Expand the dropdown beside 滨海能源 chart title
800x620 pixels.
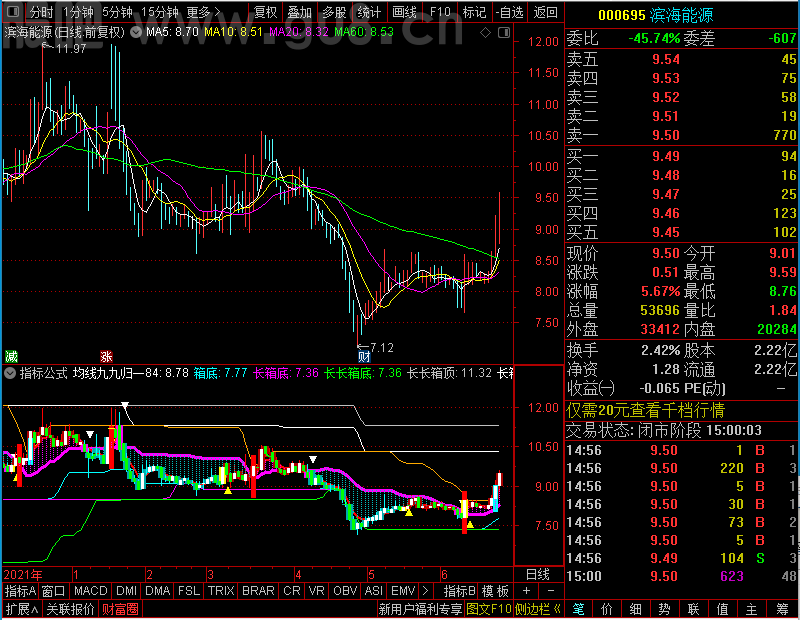[136, 33]
